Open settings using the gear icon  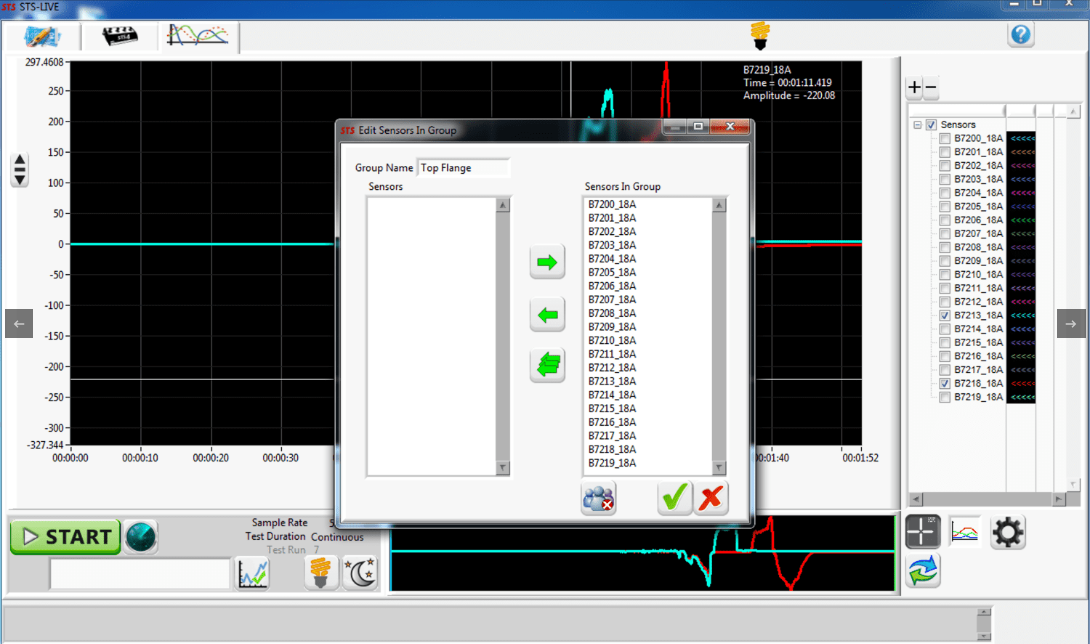(1007, 533)
